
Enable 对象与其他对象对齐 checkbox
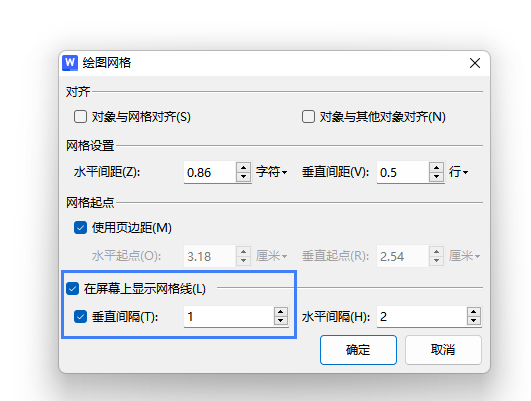308,117
